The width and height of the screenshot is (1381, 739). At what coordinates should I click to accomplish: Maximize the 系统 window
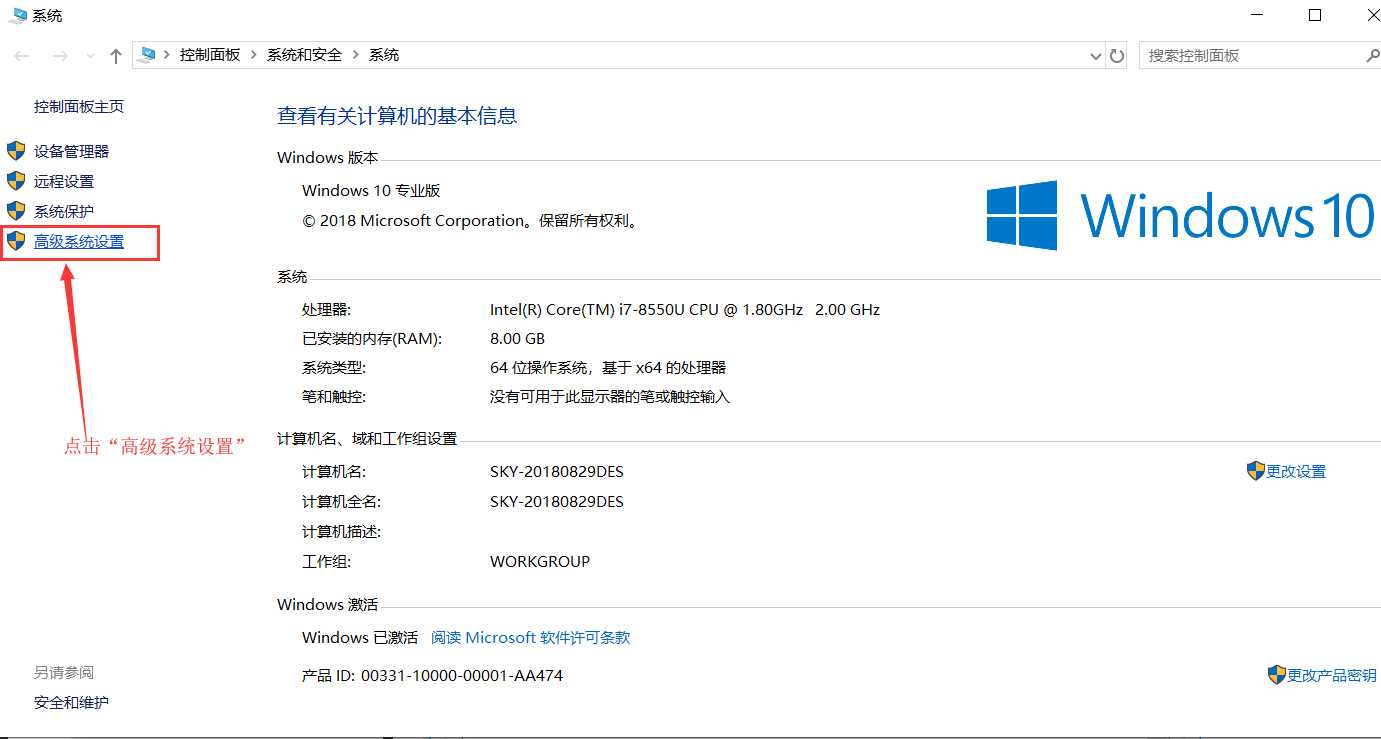pyautogui.click(x=1315, y=15)
